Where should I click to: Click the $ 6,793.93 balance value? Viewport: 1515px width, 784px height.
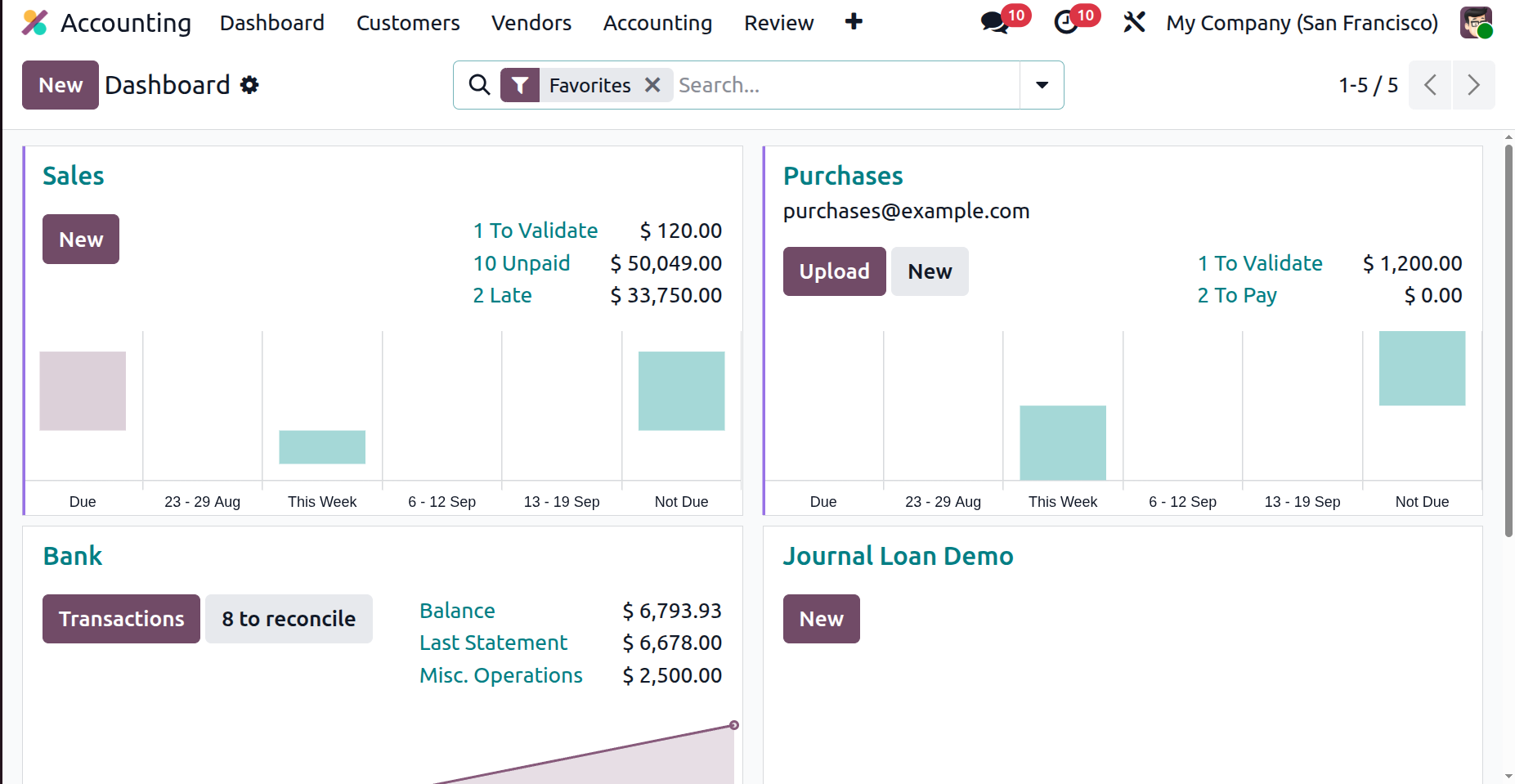(672, 611)
